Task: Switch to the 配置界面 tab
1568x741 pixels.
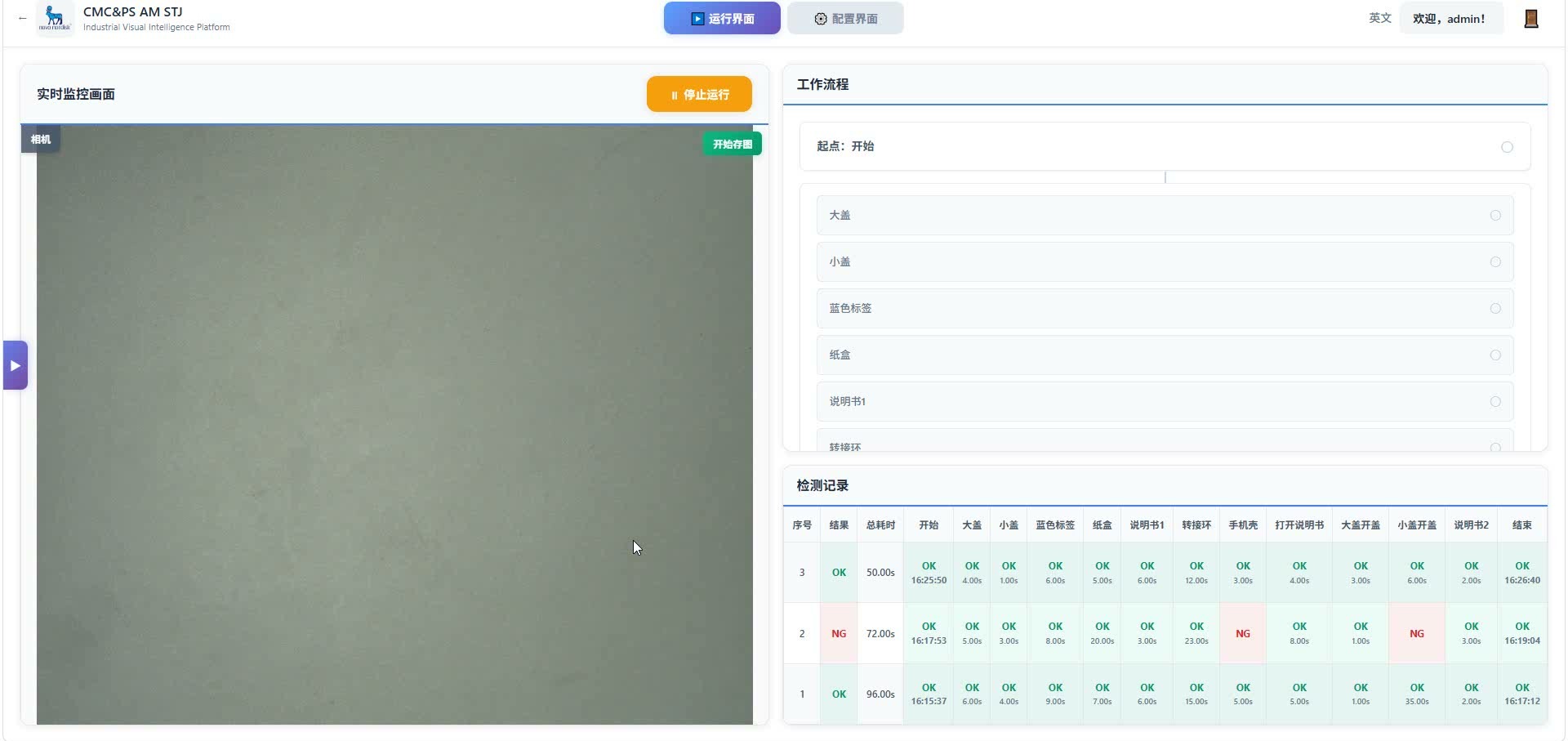Action: [x=845, y=18]
